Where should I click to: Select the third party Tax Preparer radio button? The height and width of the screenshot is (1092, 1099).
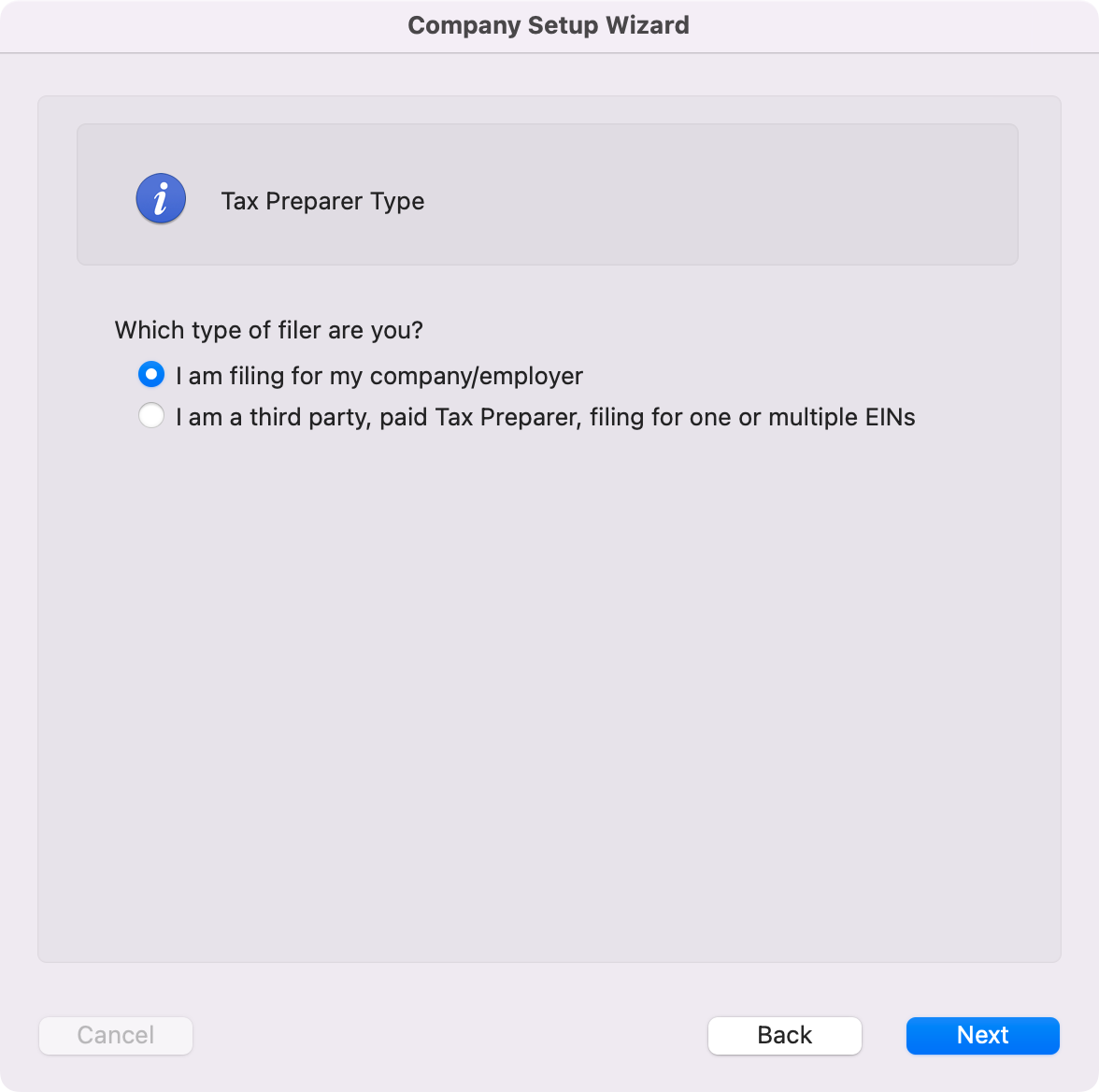pyautogui.click(x=151, y=416)
